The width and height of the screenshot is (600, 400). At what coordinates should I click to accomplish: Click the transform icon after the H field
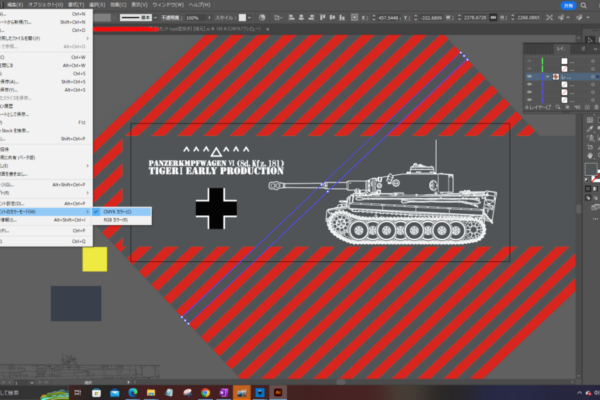[549, 18]
